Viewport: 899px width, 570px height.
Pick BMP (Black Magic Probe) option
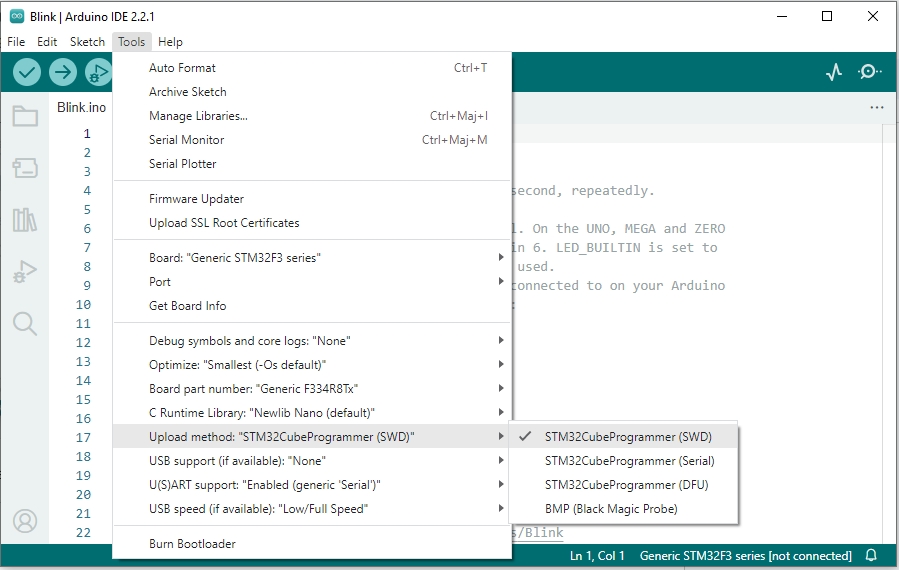pyautogui.click(x=611, y=509)
